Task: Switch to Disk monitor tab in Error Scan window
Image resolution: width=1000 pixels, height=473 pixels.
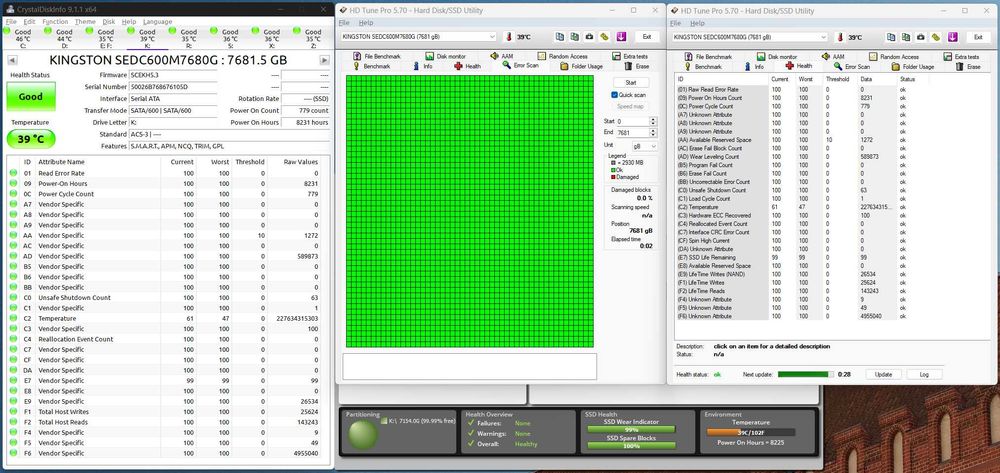Action: [x=445, y=57]
